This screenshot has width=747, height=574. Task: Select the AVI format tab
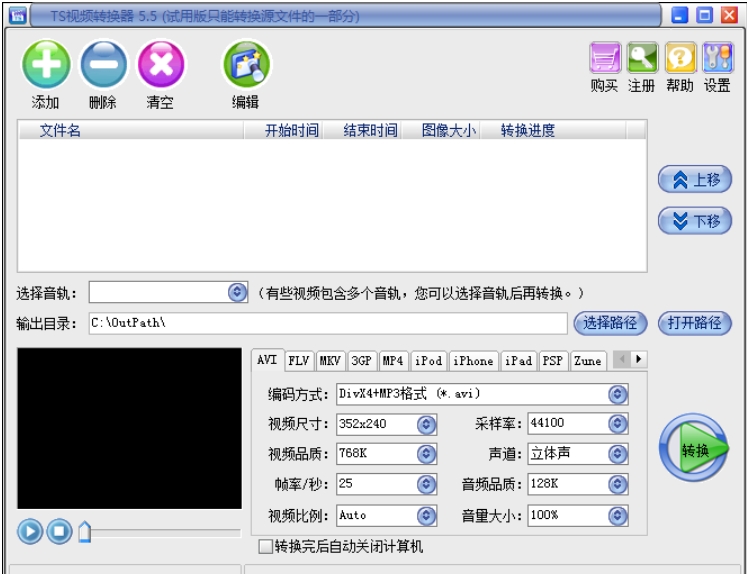(x=267, y=360)
